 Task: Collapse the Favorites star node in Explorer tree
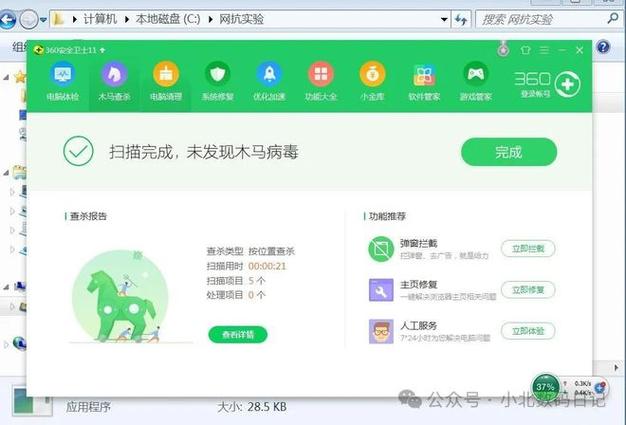point(6,77)
